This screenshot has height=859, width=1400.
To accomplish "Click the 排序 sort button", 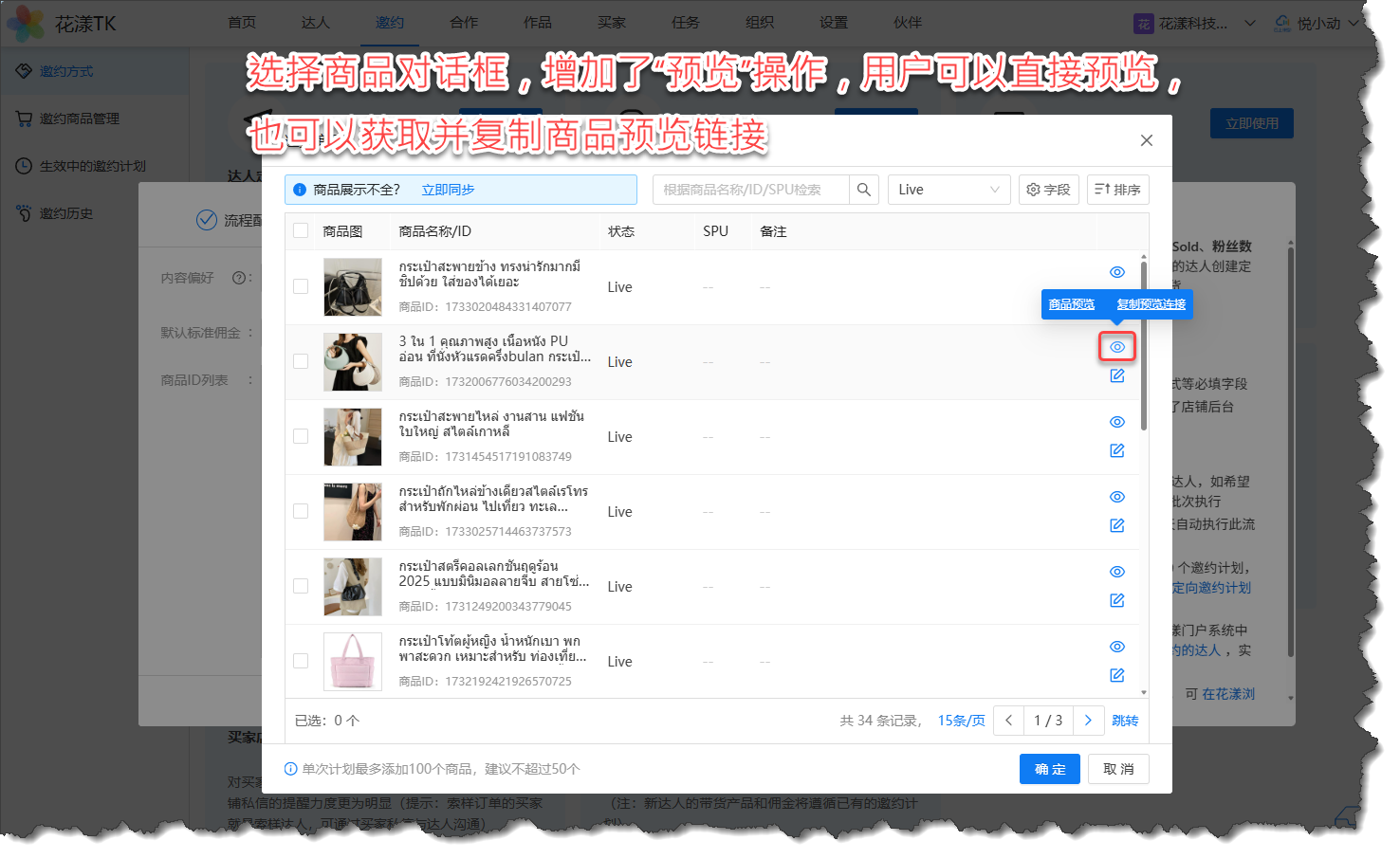I will click(x=1117, y=190).
